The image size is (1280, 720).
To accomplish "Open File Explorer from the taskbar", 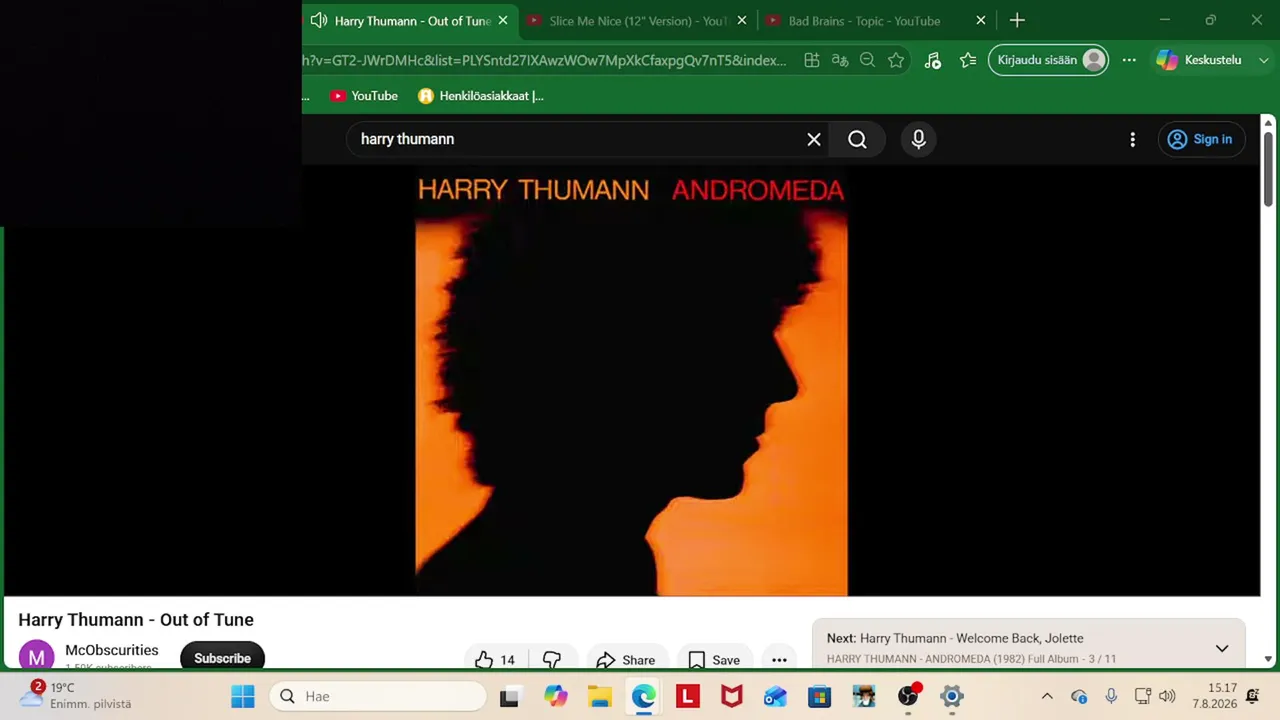I will tap(600, 696).
